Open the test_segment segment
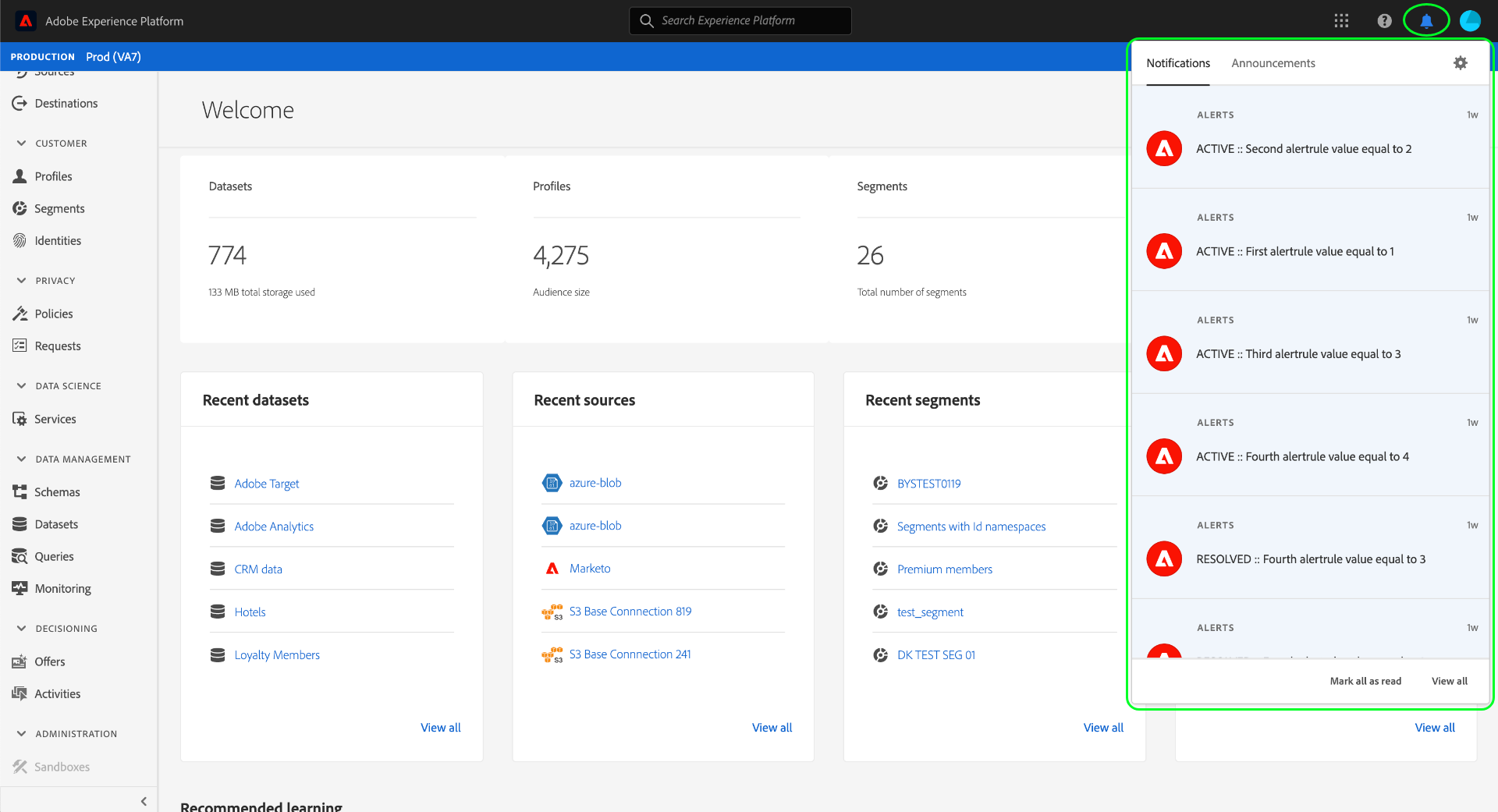 [930, 612]
